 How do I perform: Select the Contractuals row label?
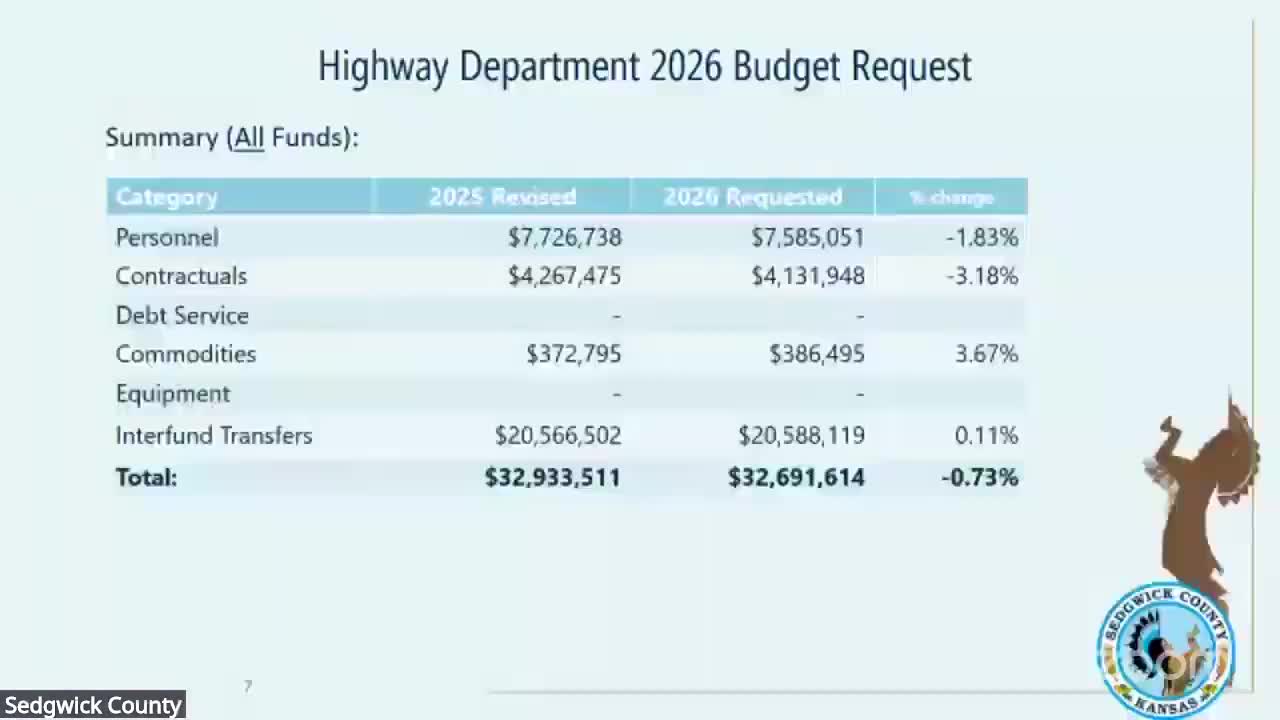[x=181, y=276]
